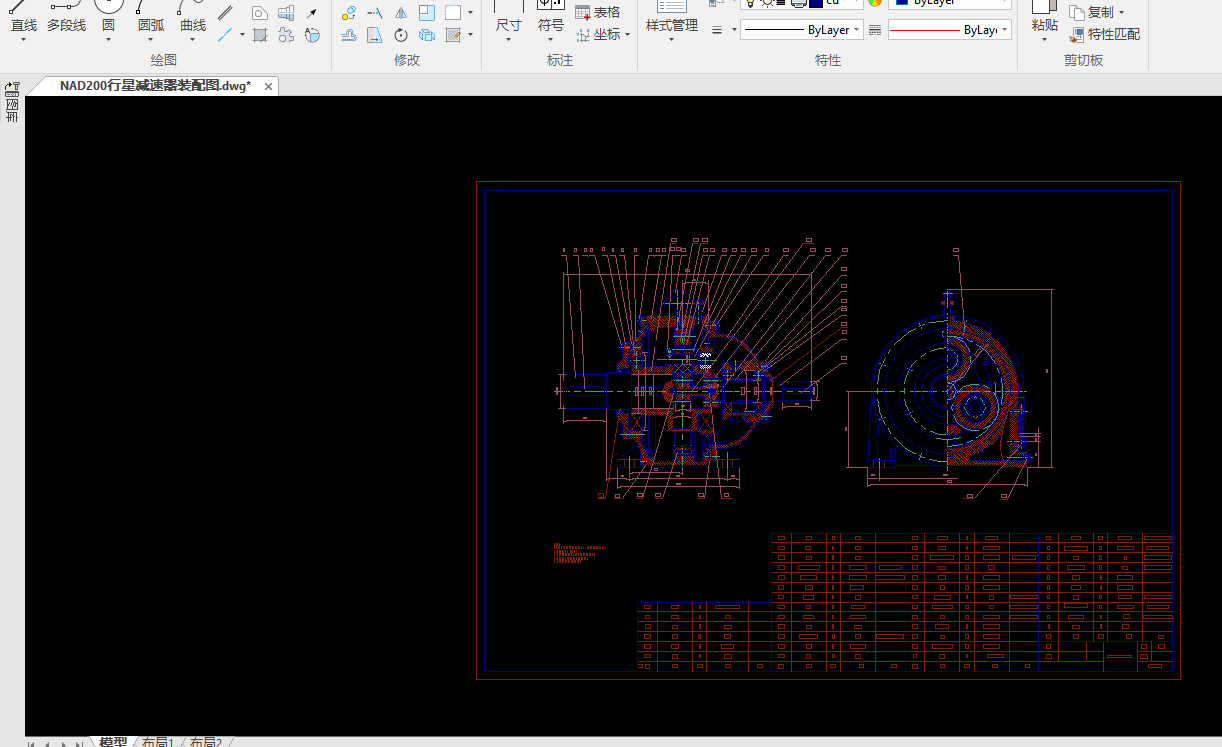This screenshot has height=747, width=1222.
Task: Expand the 直线 line tool dropdown arrow
Action: tap(23, 40)
